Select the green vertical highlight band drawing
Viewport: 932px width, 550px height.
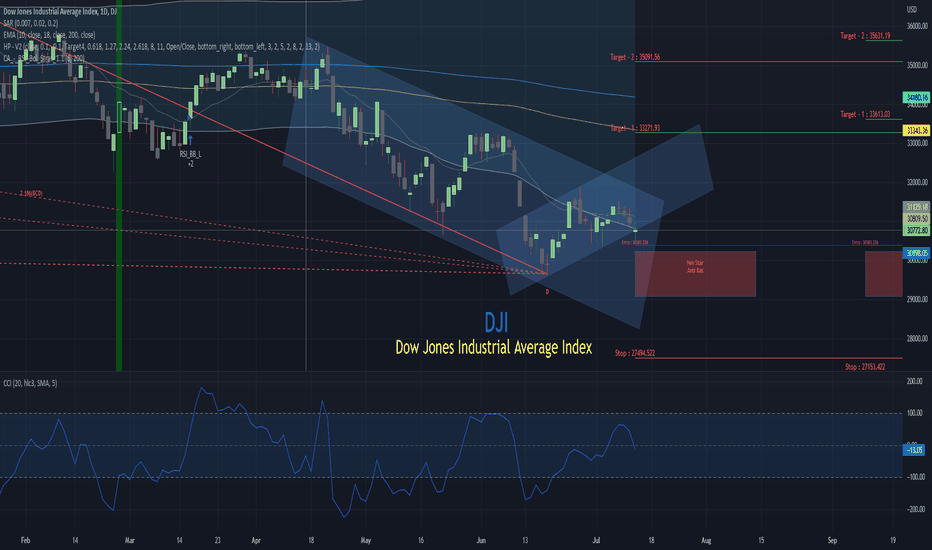pos(119,186)
